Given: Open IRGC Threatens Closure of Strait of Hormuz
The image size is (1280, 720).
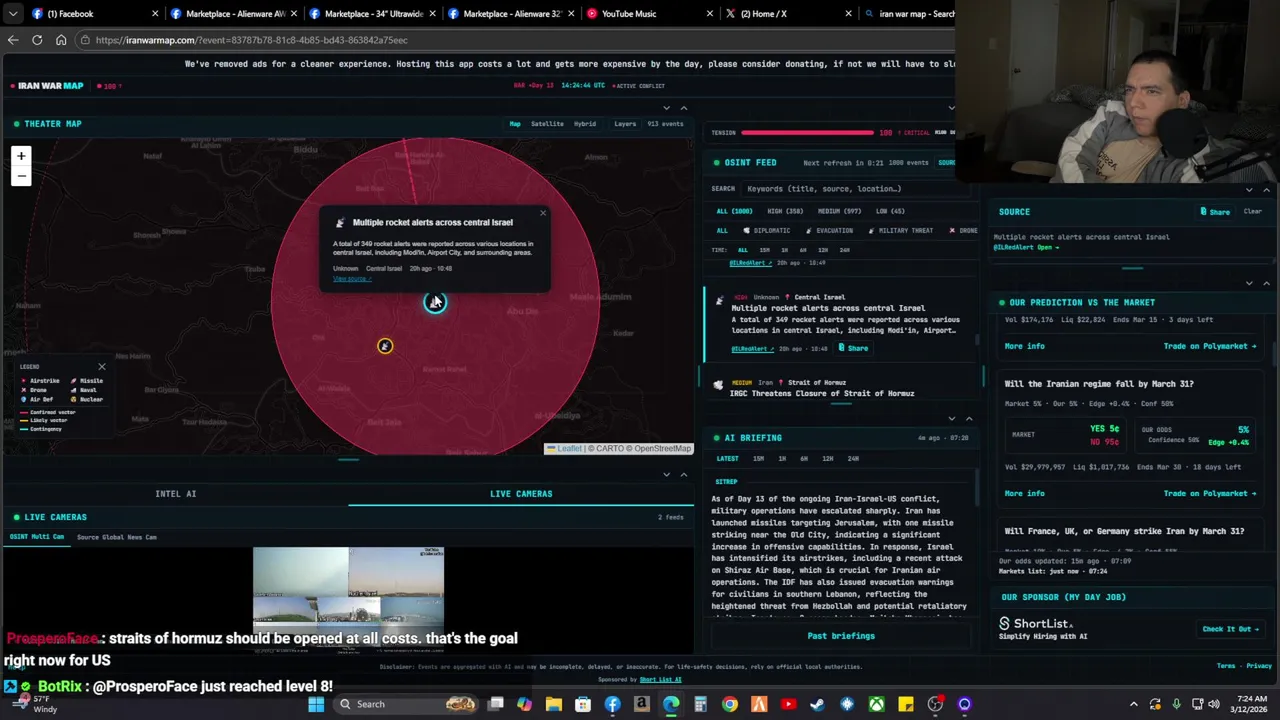Looking at the screenshot, I should [822, 394].
